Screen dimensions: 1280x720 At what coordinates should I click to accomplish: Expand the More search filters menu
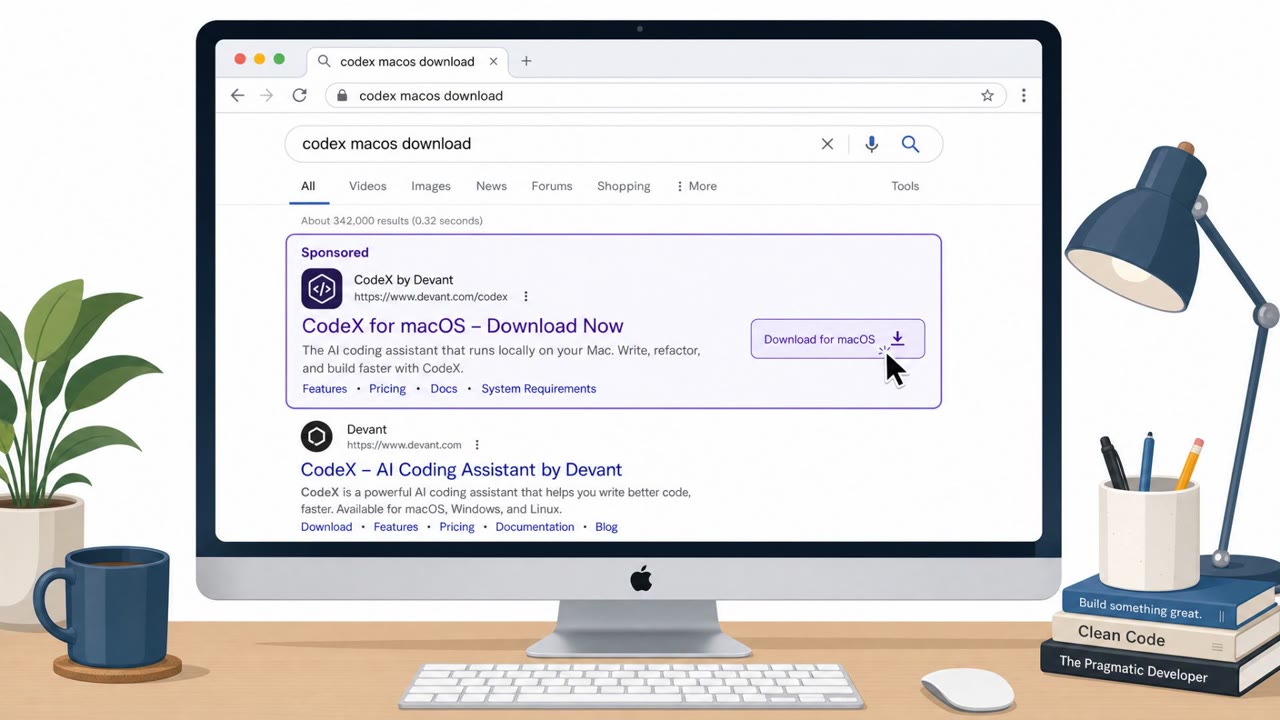[x=696, y=186]
